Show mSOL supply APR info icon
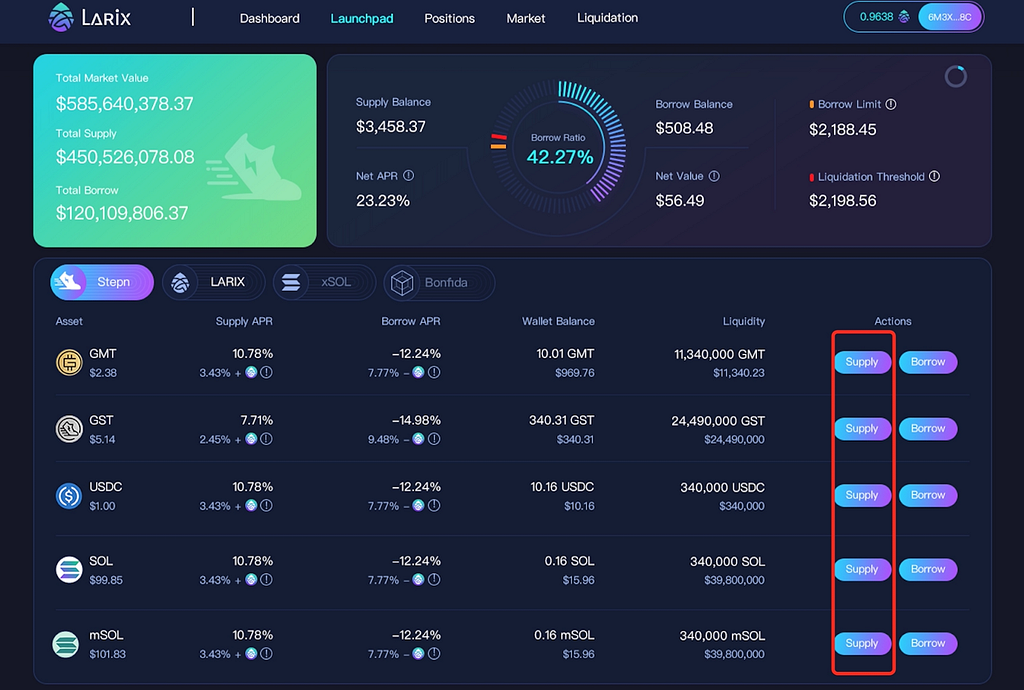Viewport: 1024px width, 690px height. coord(266,653)
